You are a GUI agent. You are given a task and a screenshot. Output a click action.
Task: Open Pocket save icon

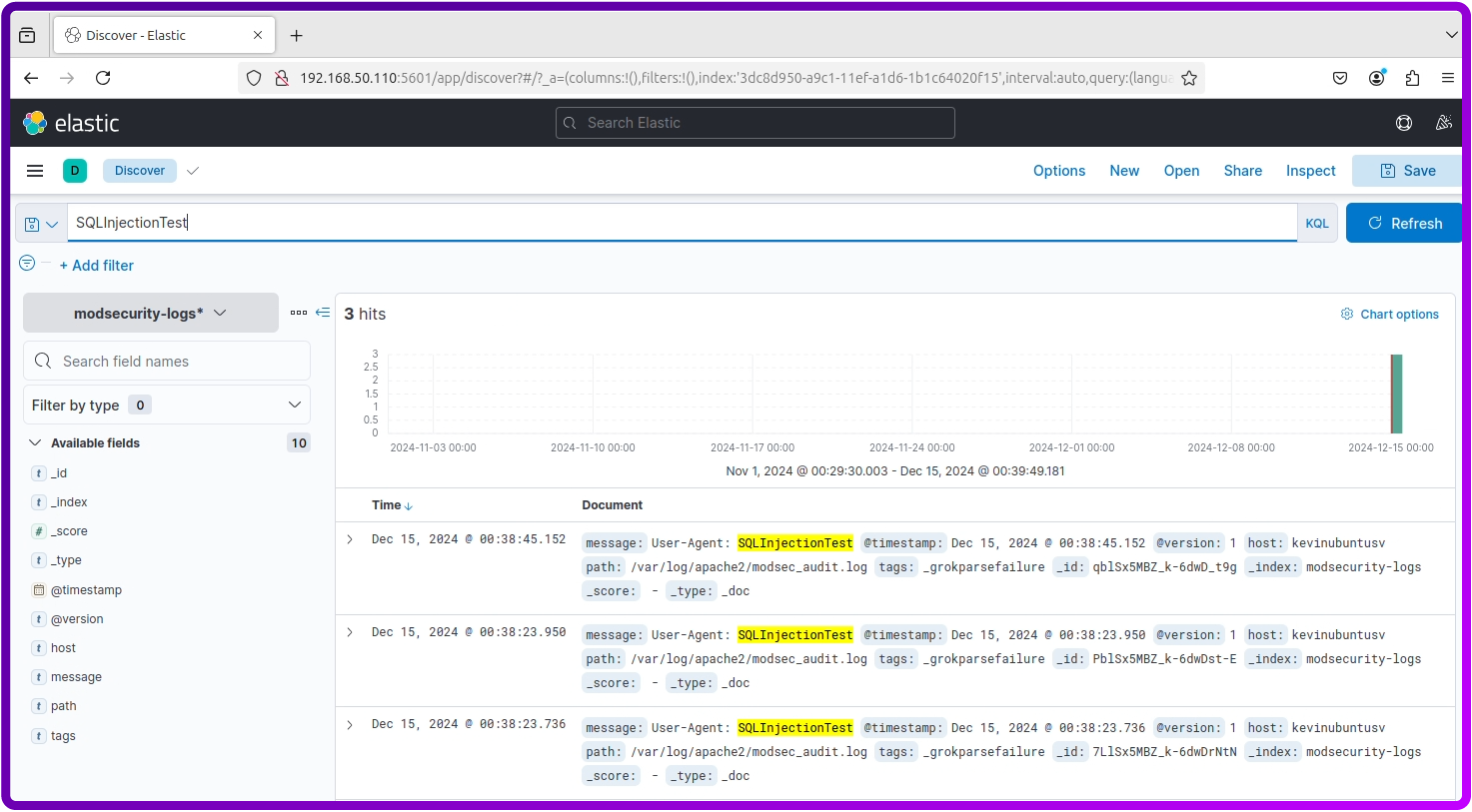point(1340,78)
